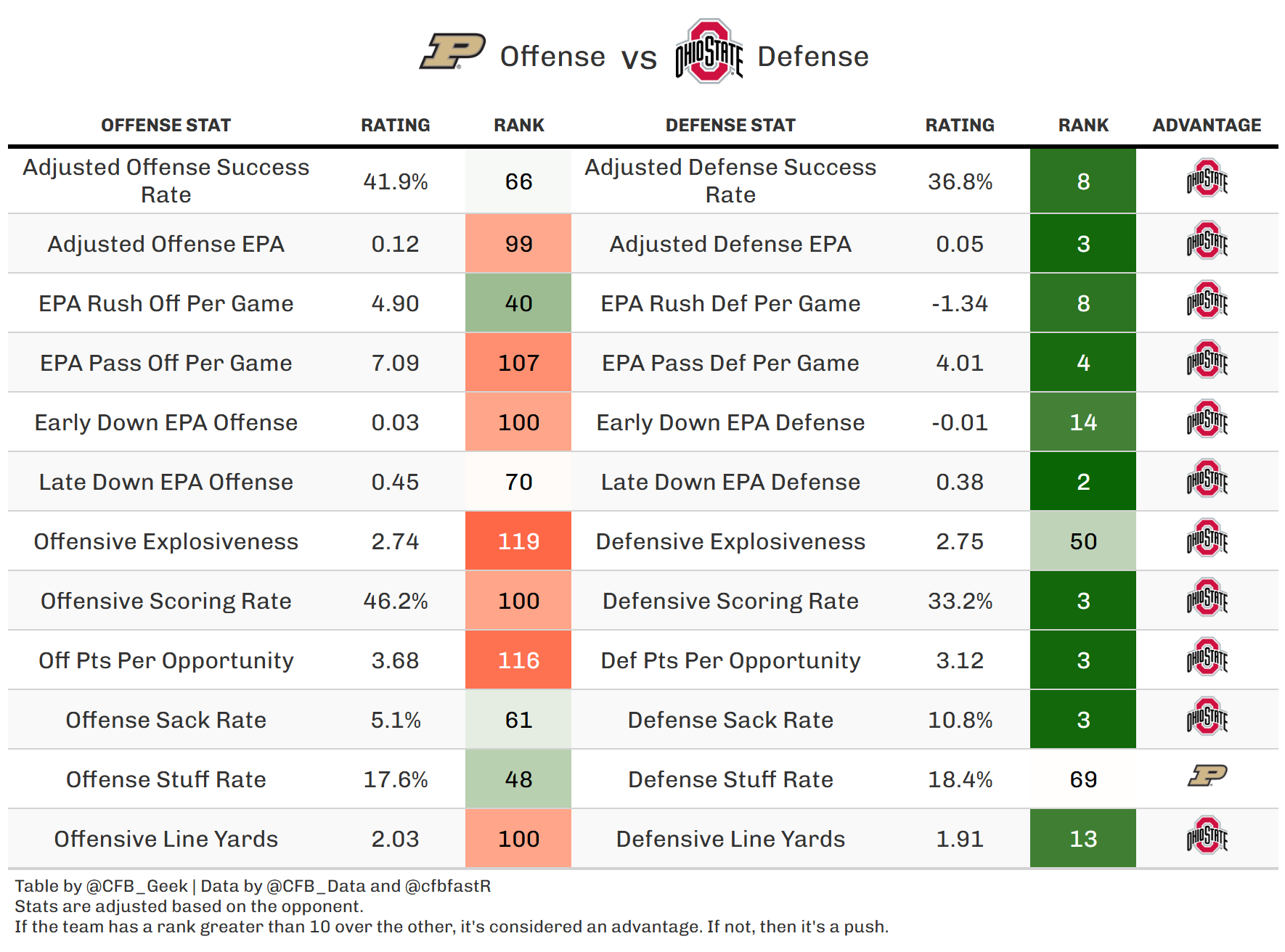Click Ohio State advantage logo for Defense Sack Rate
The width and height of the screenshot is (1285, 952).
(x=1207, y=717)
